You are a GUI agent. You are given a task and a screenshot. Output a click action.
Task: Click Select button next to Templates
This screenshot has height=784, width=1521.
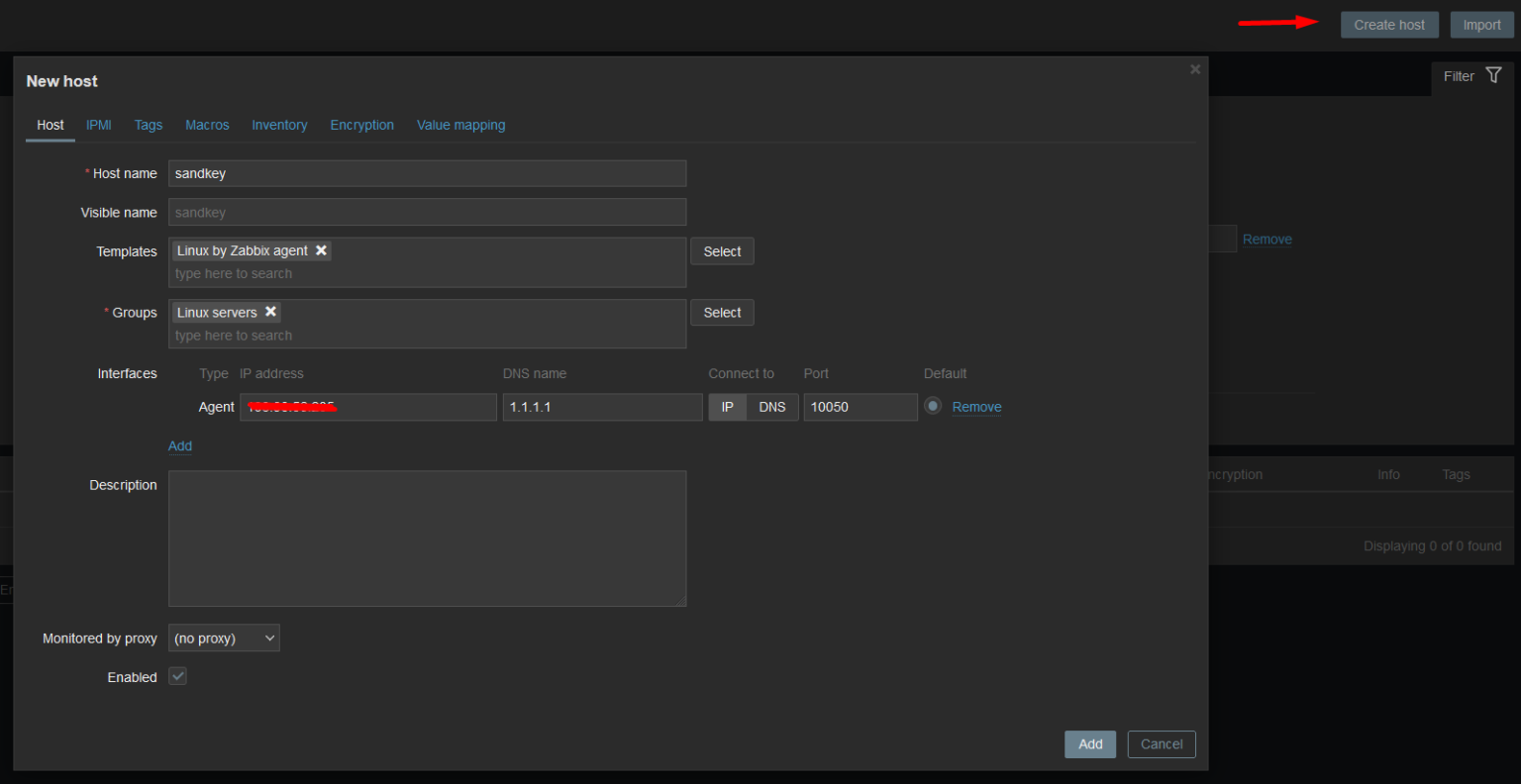coord(722,251)
